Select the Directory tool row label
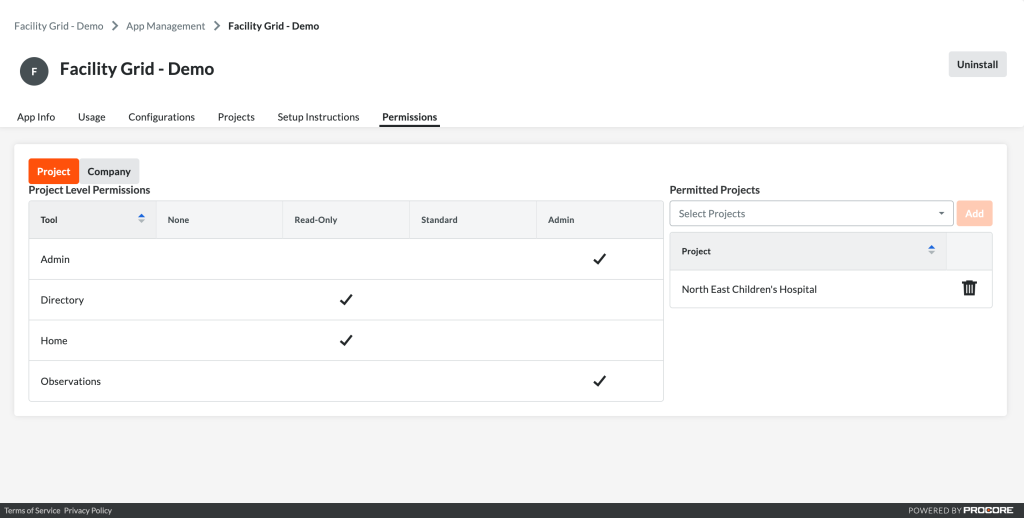This screenshot has height=518, width=1024. [62, 300]
